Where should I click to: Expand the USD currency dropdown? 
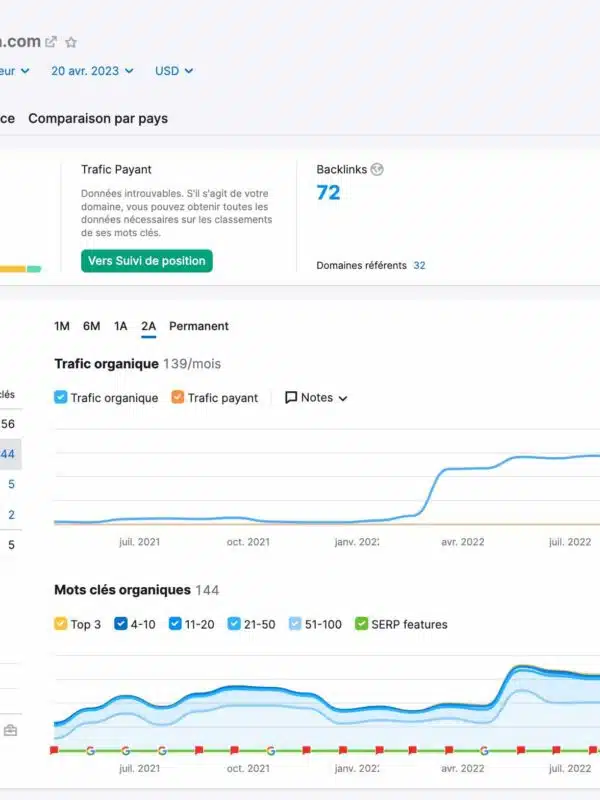174,71
